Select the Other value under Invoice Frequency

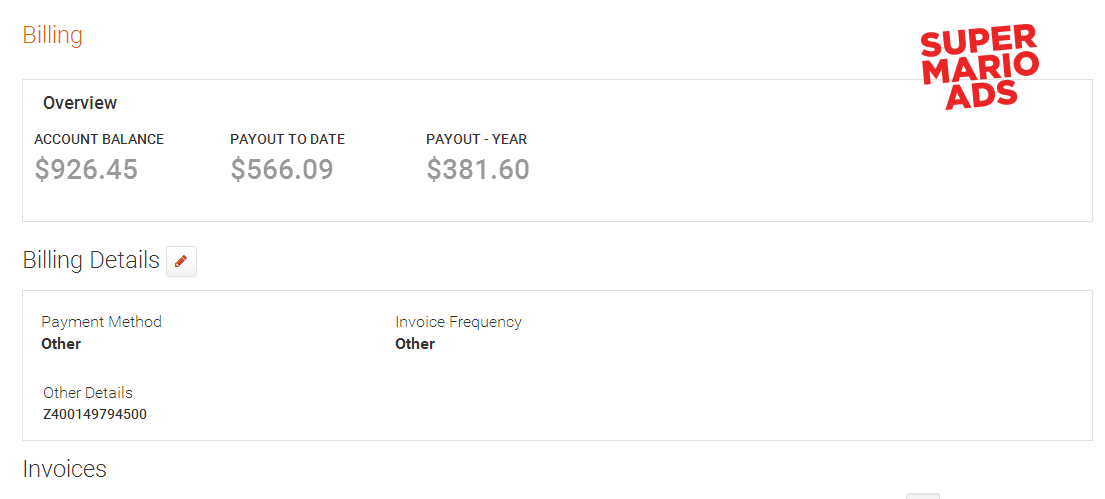pyautogui.click(x=415, y=344)
